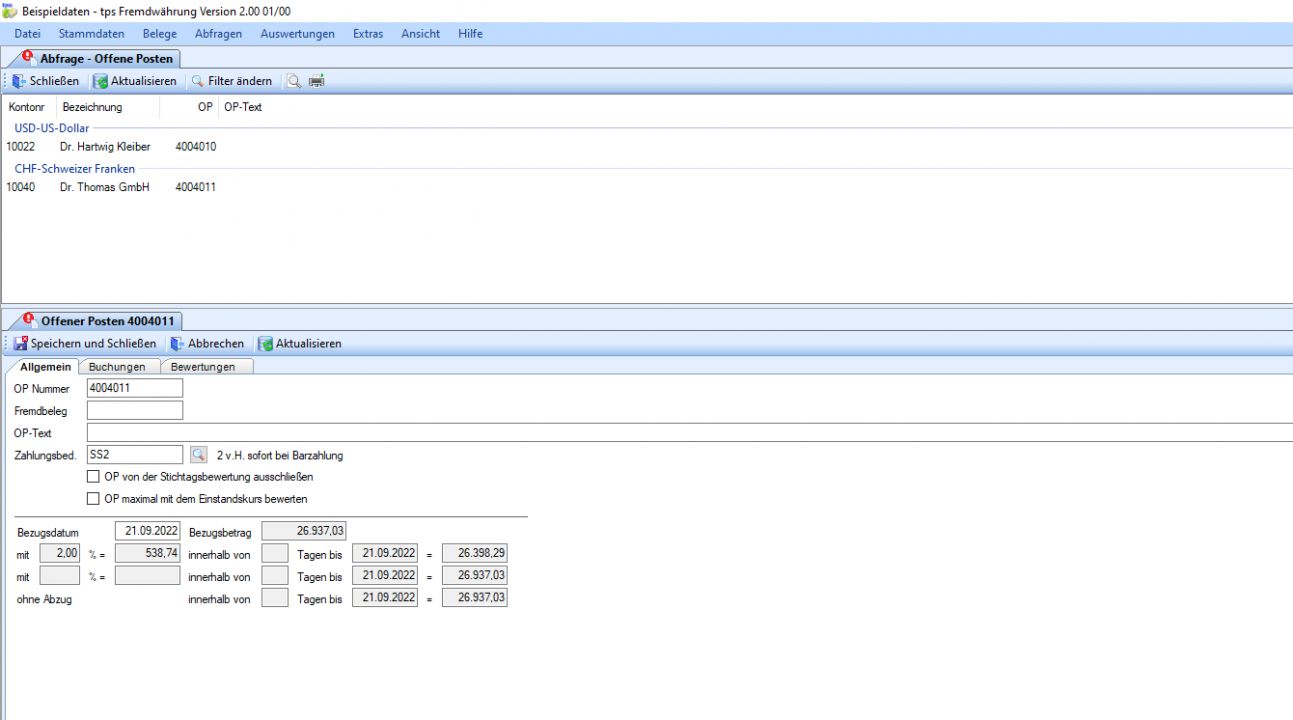The height and width of the screenshot is (720, 1293).
Task: Click the Bezugsdatum date field
Action: coord(147,531)
